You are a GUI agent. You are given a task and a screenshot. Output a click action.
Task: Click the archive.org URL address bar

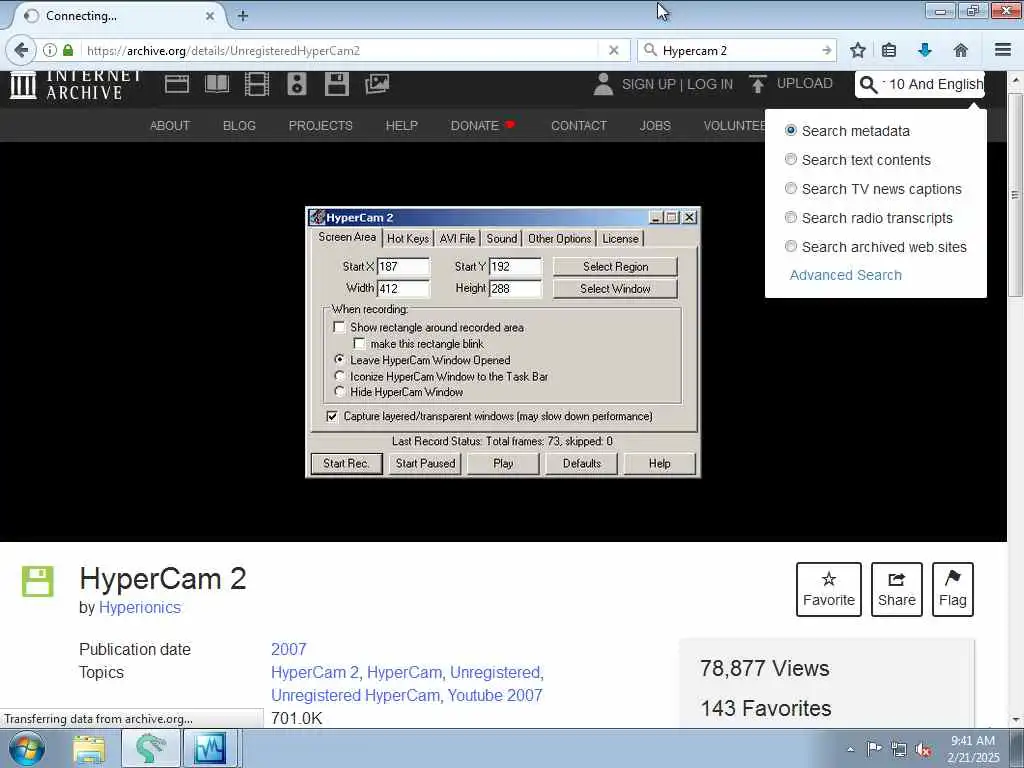pos(340,50)
